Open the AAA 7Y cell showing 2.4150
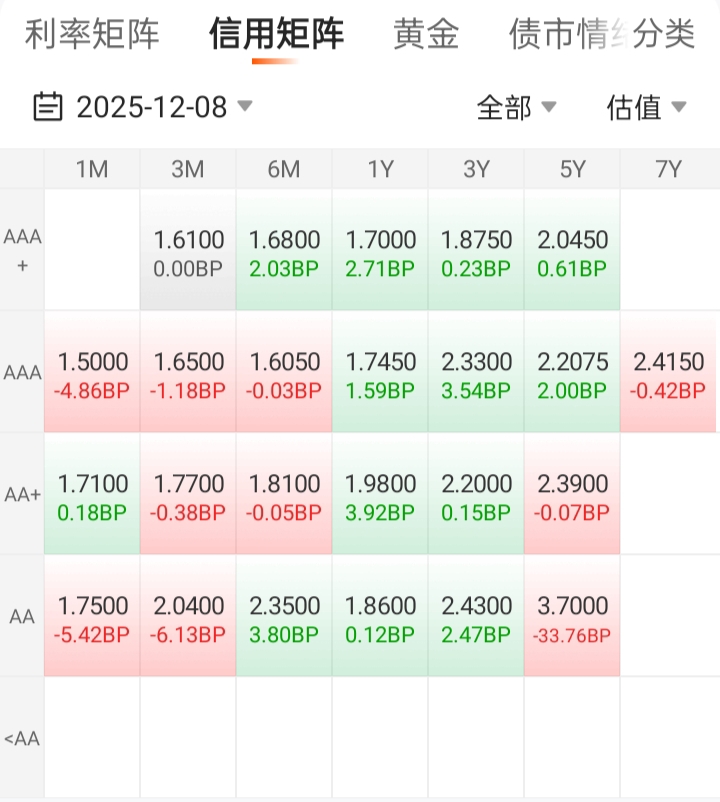The width and height of the screenshot is (720, 802). 668,372
